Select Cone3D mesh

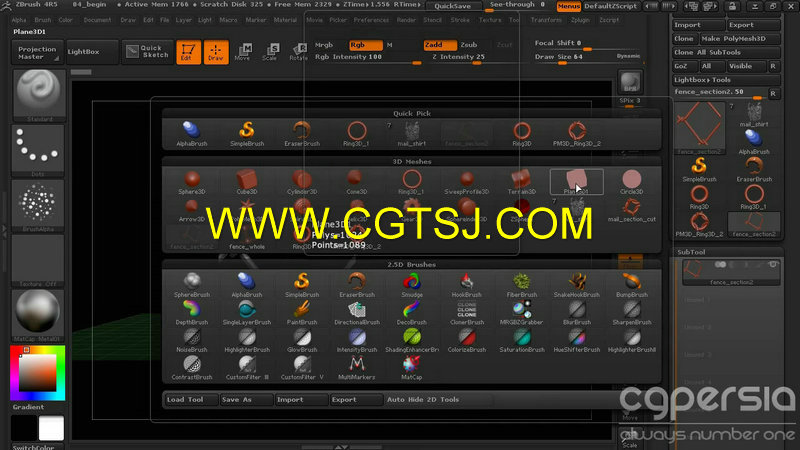pyautogui.click(x=357, y=182)
